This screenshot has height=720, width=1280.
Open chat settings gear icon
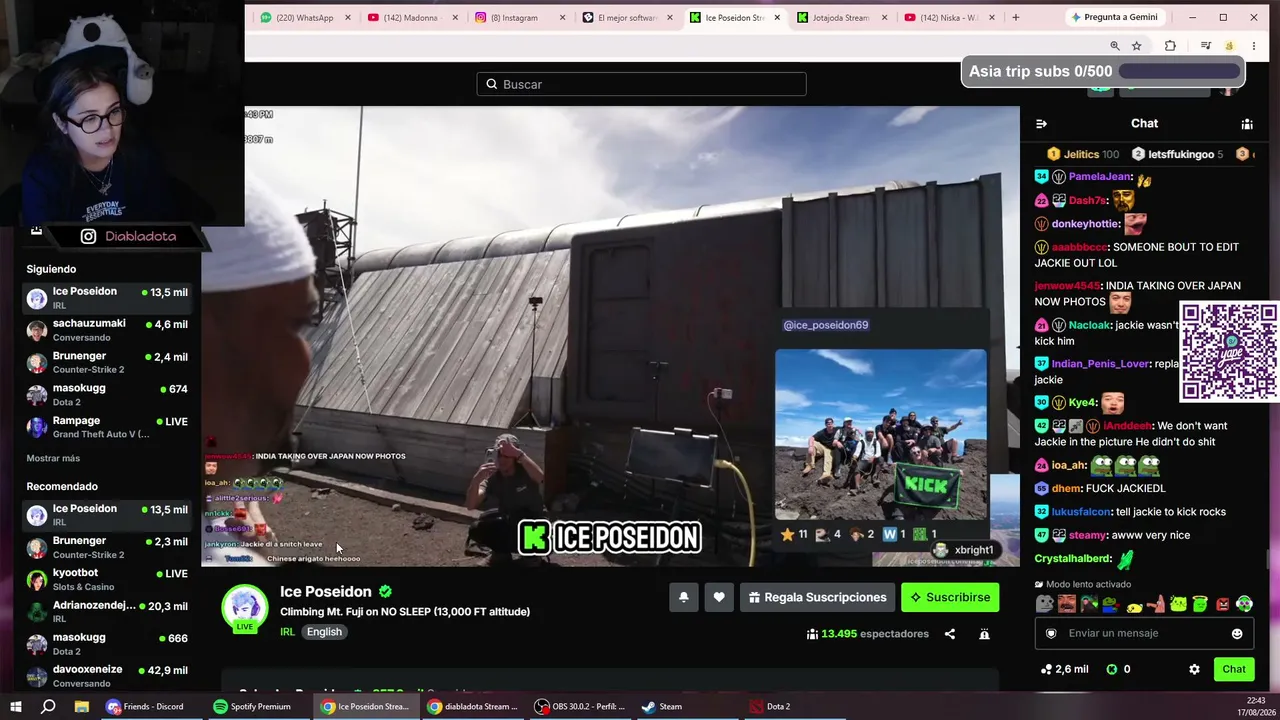pyautogui.click(x=1194, y=669)
